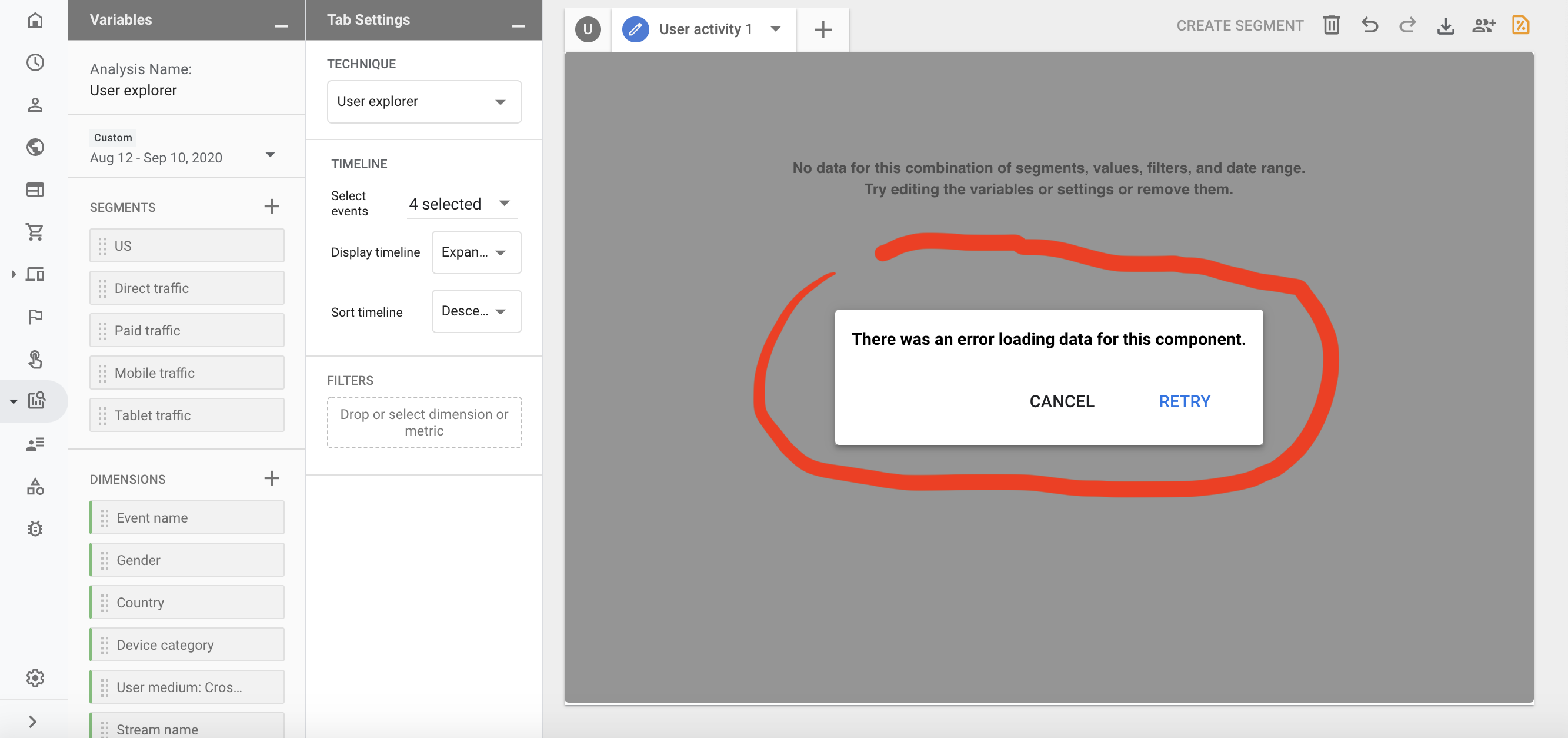Screen dimensions: 1568x738
Task: Click the Create Segment button
Action: 1239,26
